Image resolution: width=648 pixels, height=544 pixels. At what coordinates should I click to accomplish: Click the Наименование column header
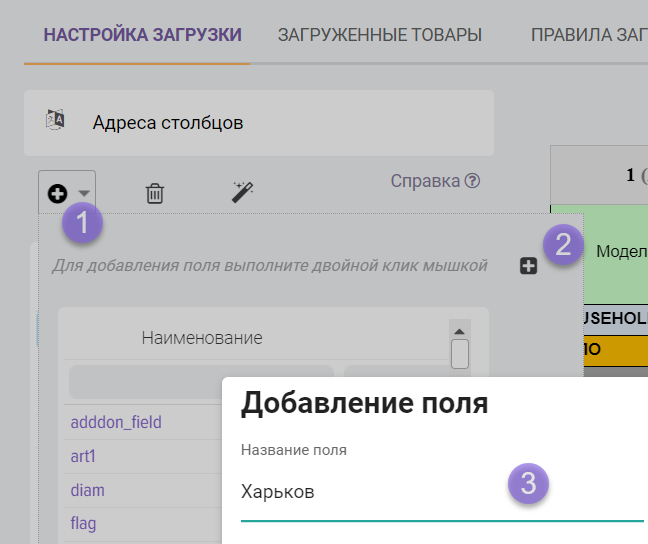201,338
